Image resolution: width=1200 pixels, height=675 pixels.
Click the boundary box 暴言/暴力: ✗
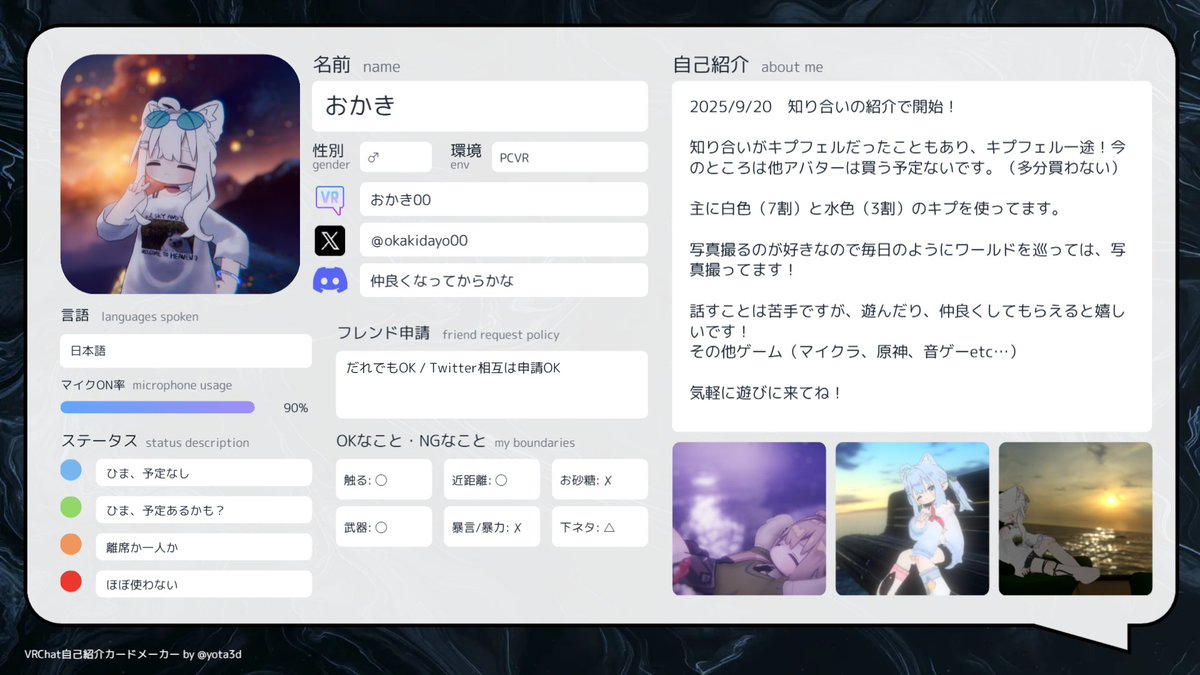click(492, 526)
